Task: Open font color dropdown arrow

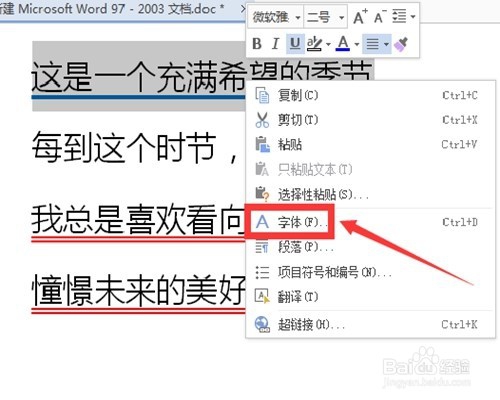Action: (x=356, y=44)
